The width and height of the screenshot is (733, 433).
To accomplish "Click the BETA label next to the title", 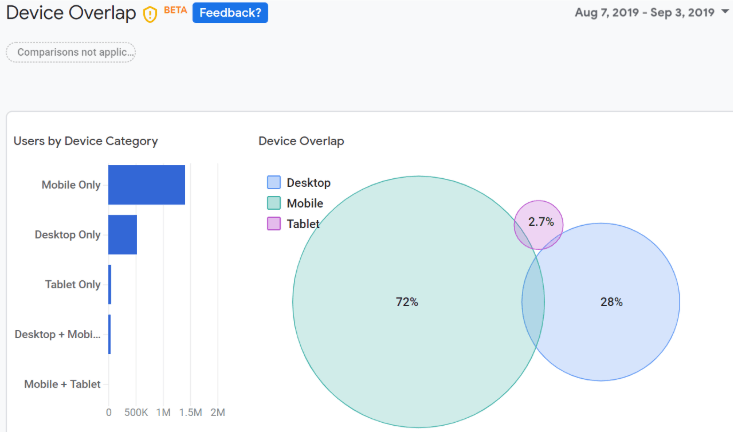I will (x=175, y=10).
